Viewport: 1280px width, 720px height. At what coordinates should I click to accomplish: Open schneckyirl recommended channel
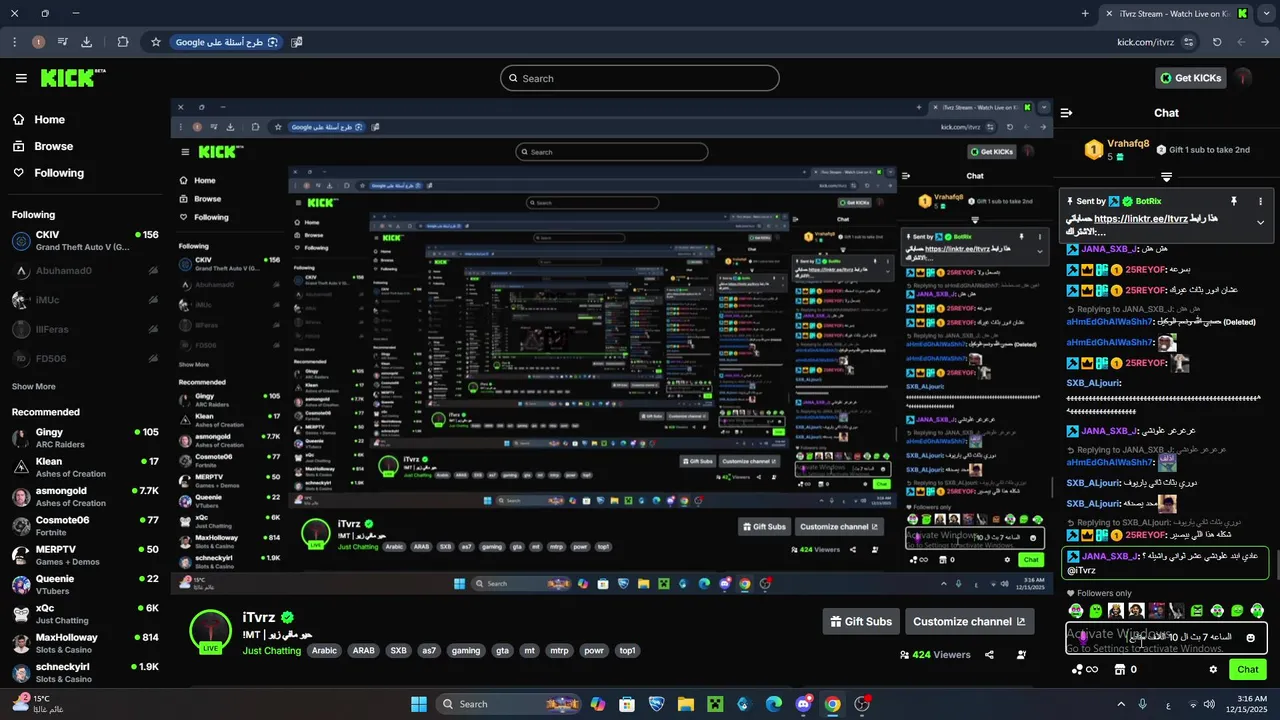coord(85,673)
